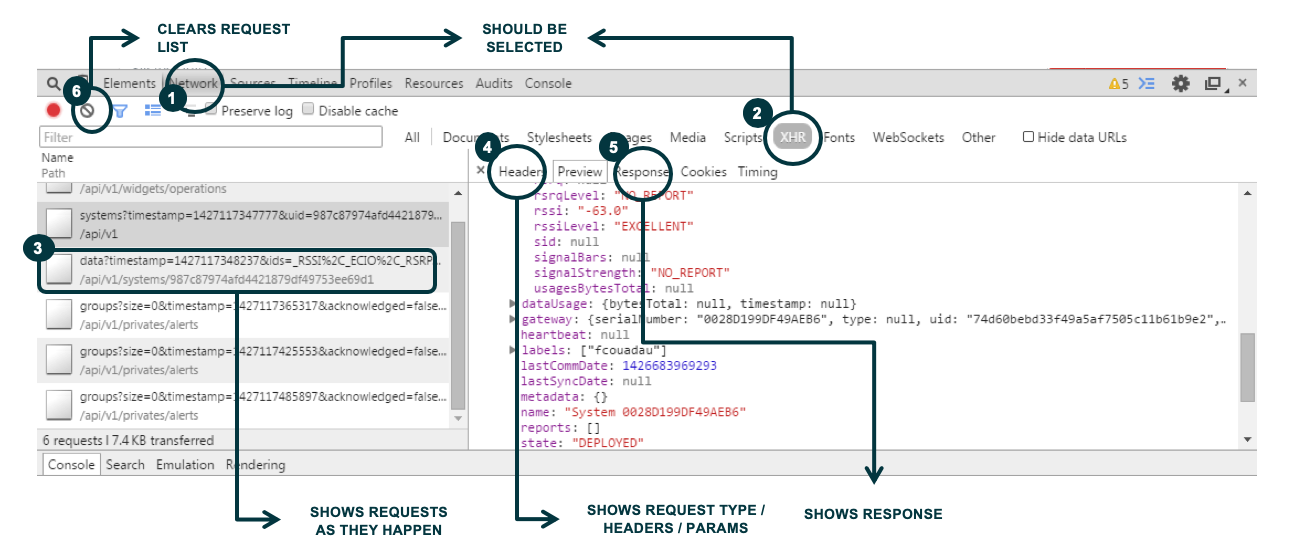
Task: Click the red record network log button
Action: 54,111
